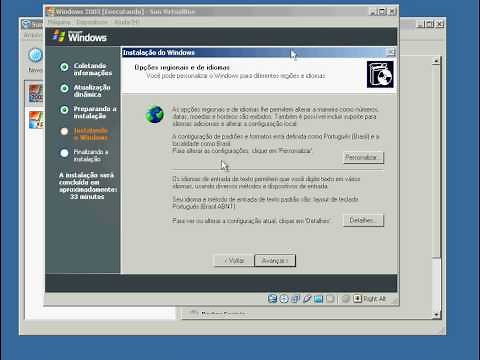Open the Ajuda menu of the VM window
480x360 pixels.
coord(126,22)
